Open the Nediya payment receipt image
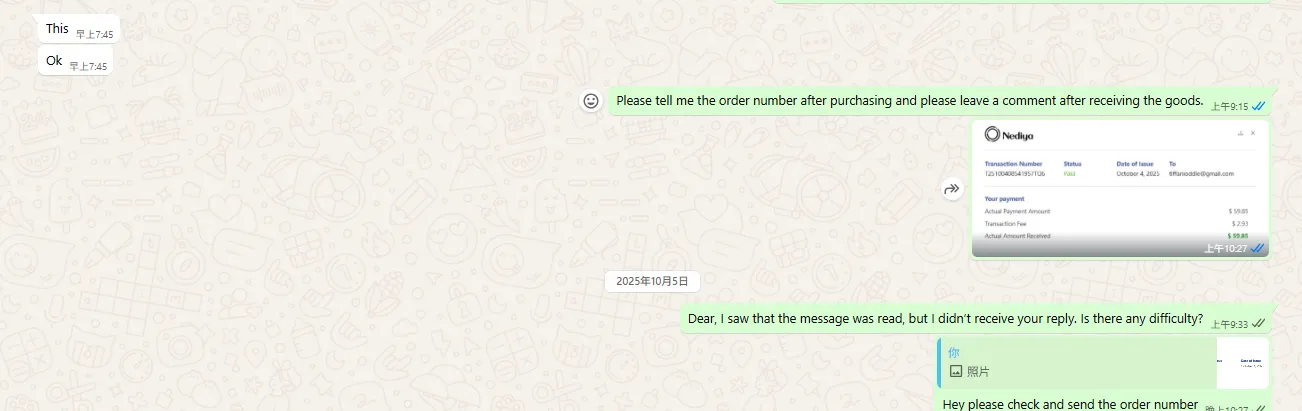Screen dimensions: 1302x411 click(x=1120, y=189)
